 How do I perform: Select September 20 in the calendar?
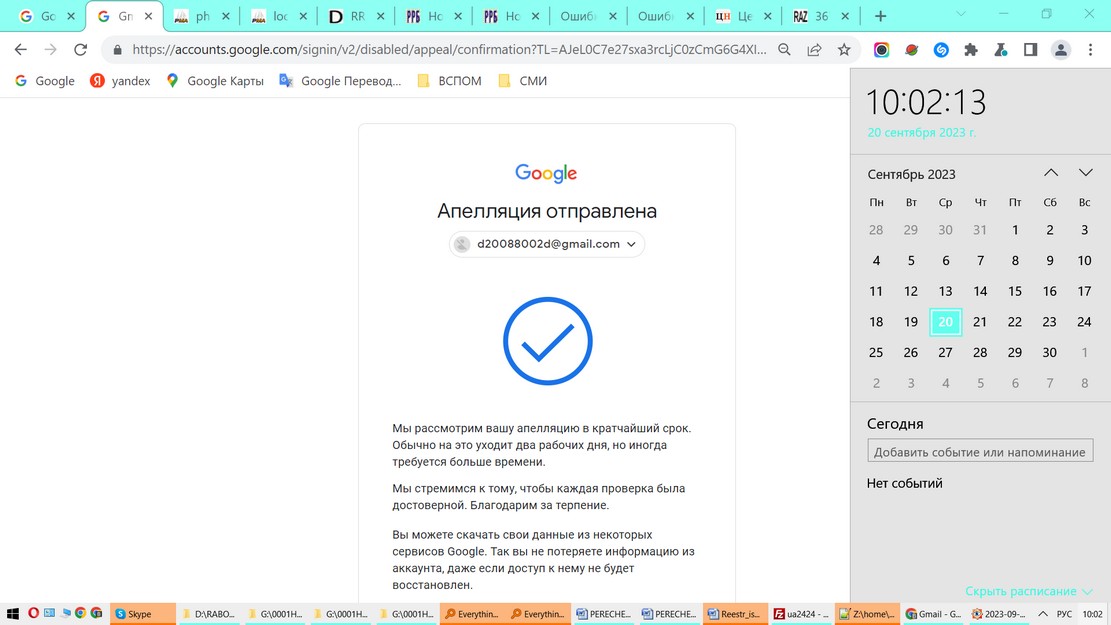[945, 322]
